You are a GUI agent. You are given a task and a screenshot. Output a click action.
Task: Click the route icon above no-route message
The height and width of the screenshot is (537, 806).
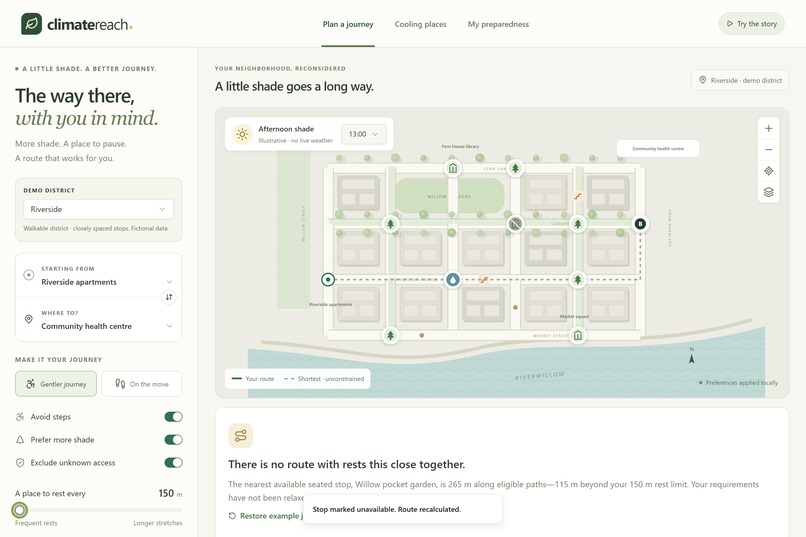pyautogui.click(x=241, y=436)
